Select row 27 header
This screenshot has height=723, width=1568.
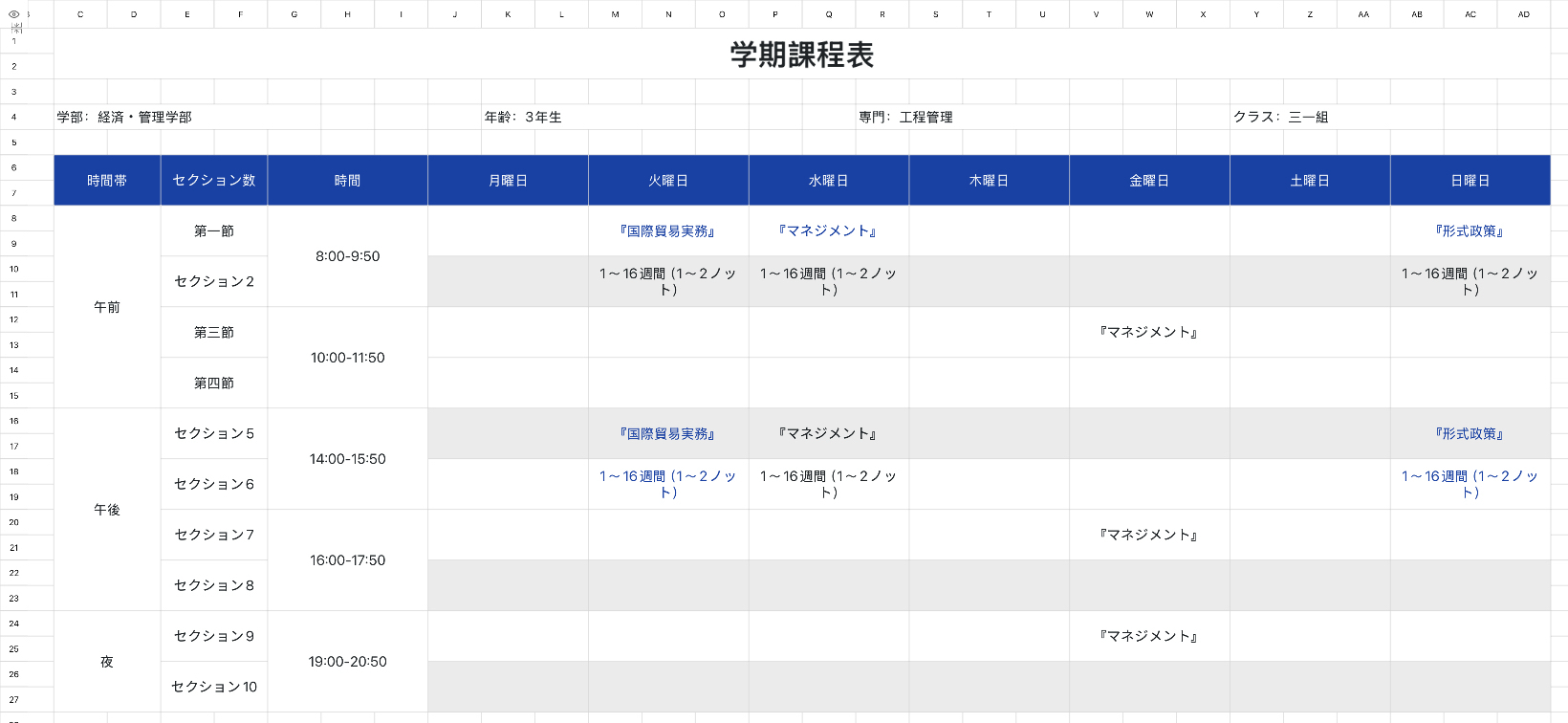(x=14, y=699)
